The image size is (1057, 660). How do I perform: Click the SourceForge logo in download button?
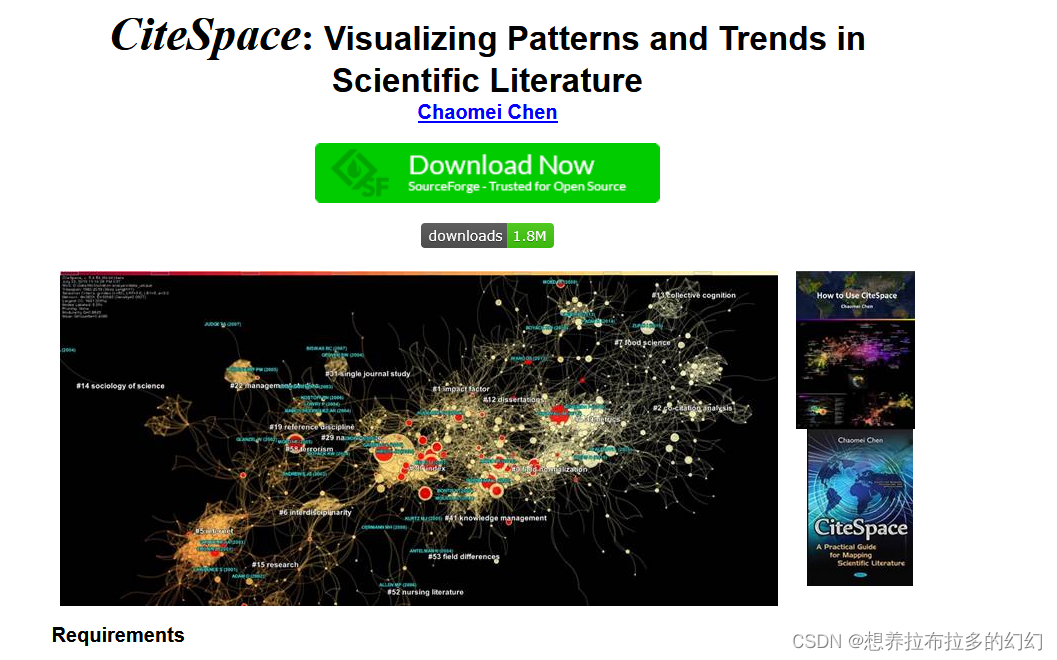pyautogui.click(x=361, y=173)
